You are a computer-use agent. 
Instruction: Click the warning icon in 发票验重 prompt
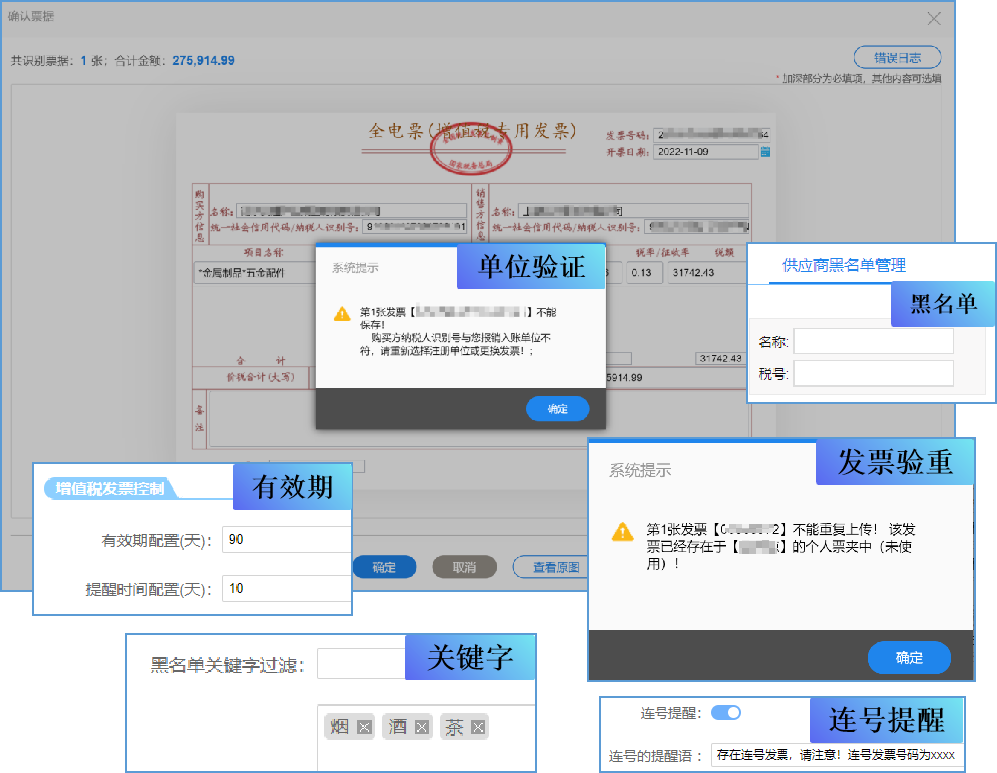(x=622, y=531)
